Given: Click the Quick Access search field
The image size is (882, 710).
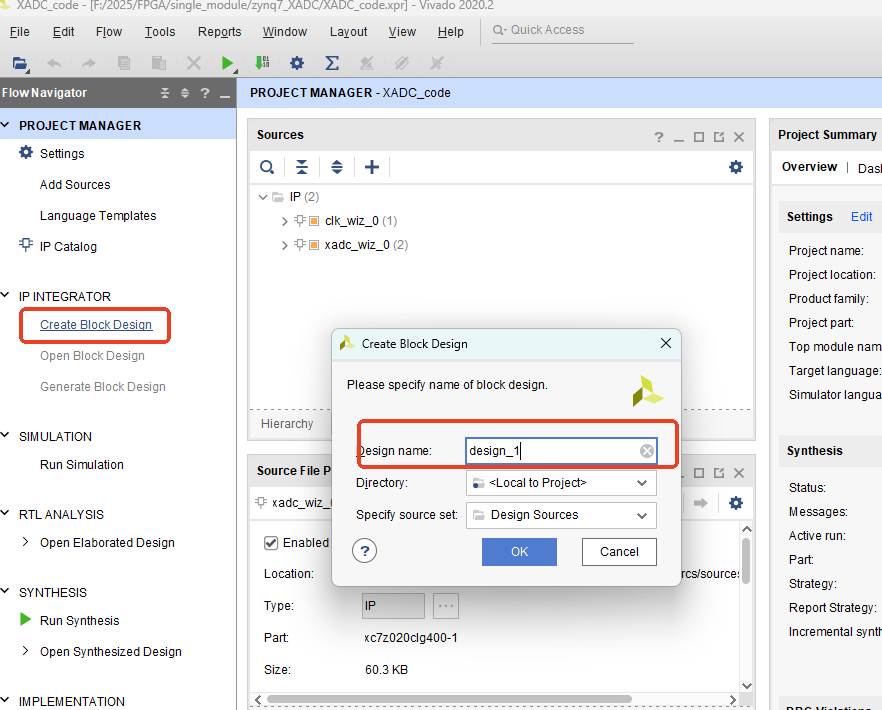Looking at the screenshot, I should point(564,30).
